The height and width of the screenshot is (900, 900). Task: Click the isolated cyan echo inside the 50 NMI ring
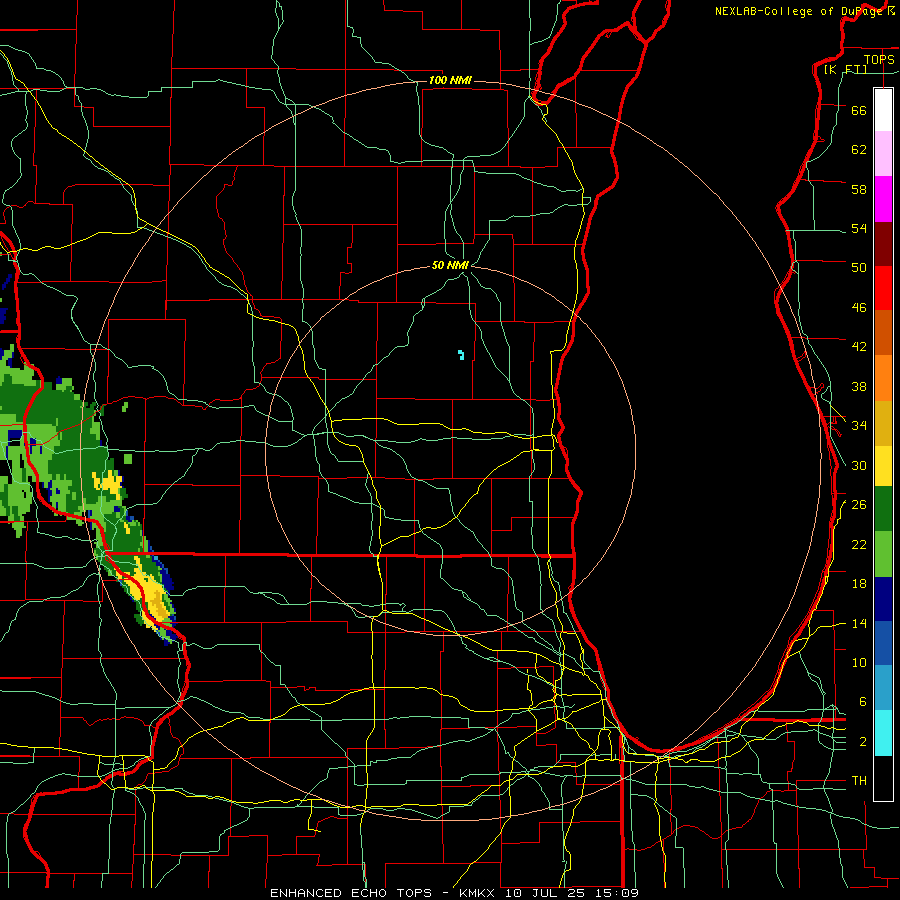(461, 355)
